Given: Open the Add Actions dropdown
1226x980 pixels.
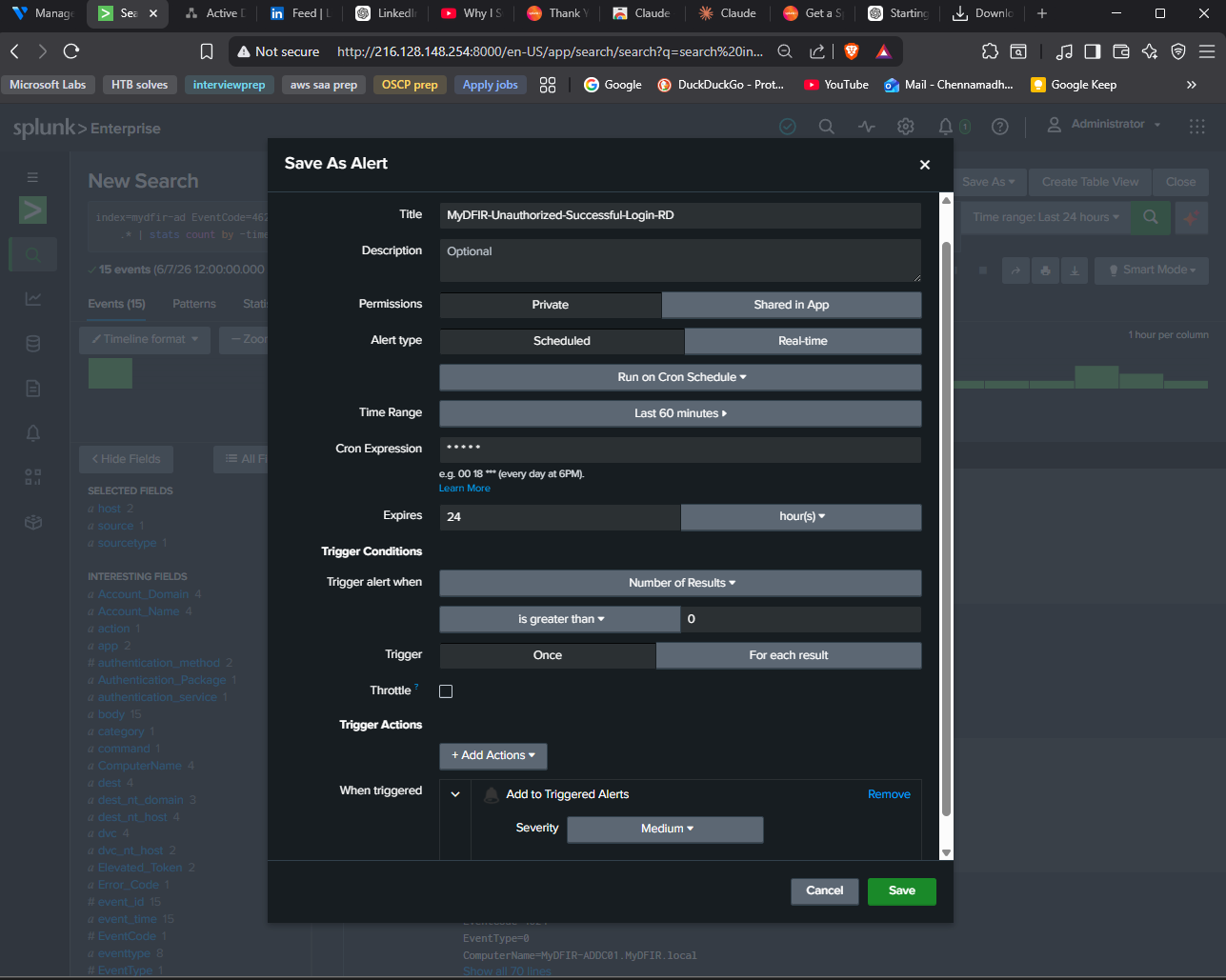Looking at the screenshot, I should tap(493, 755).
